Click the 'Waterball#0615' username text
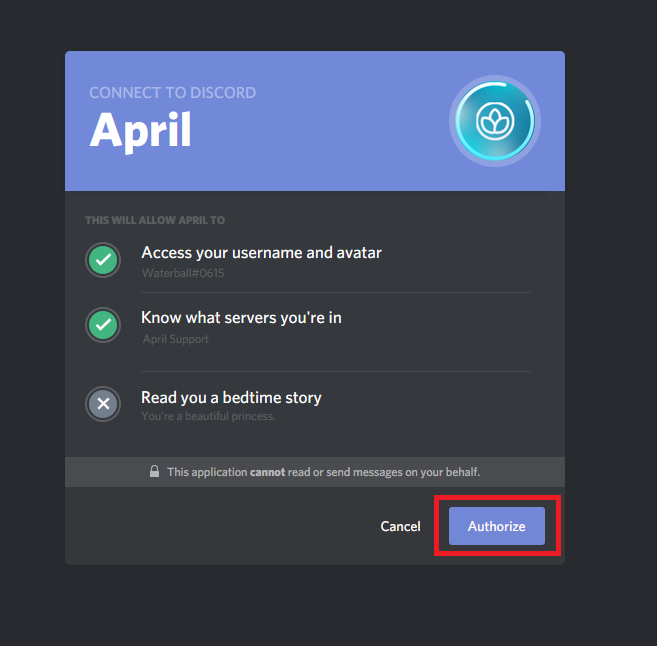657x646 pixels. click(183, 273)
